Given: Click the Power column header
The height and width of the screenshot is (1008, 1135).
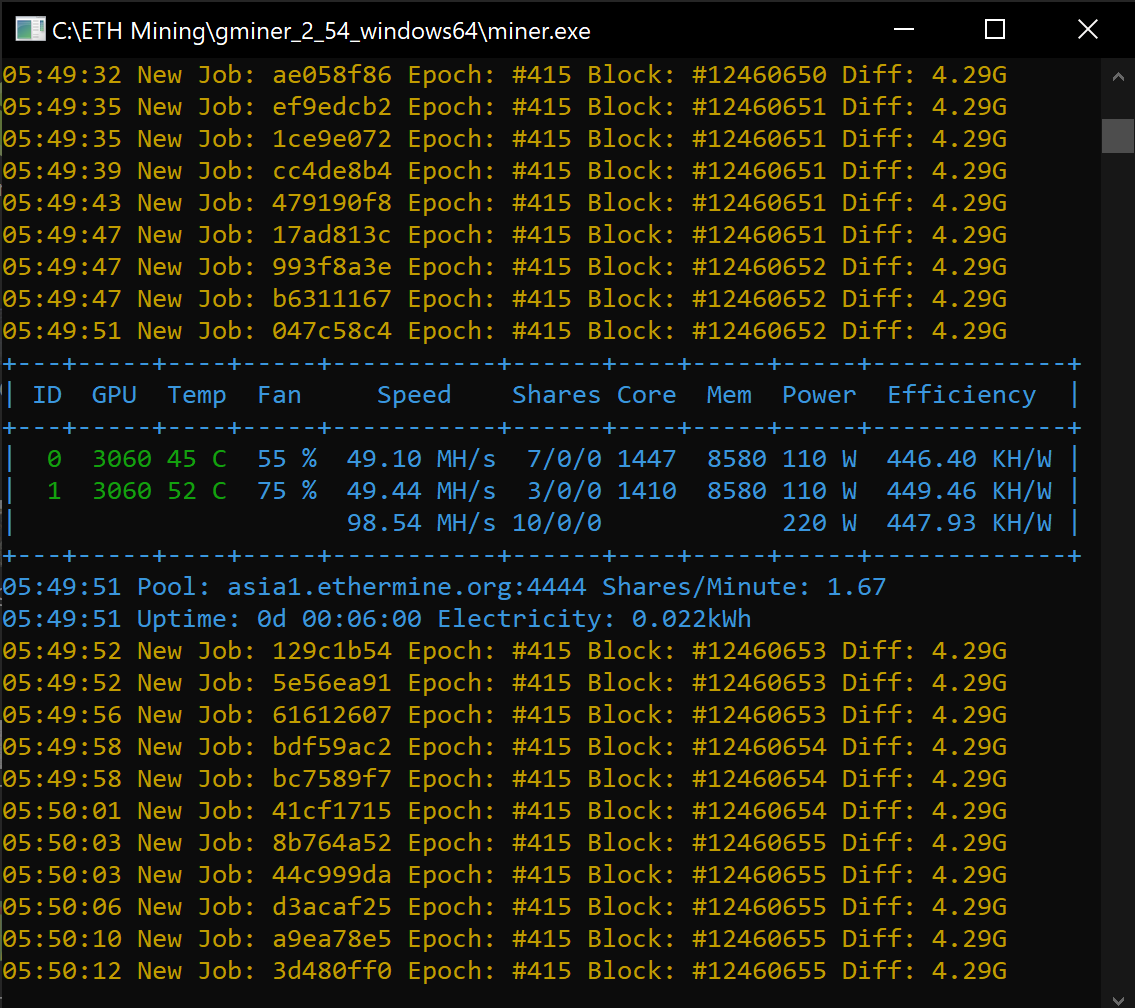Looking at the screenshot, I should 819,395.
